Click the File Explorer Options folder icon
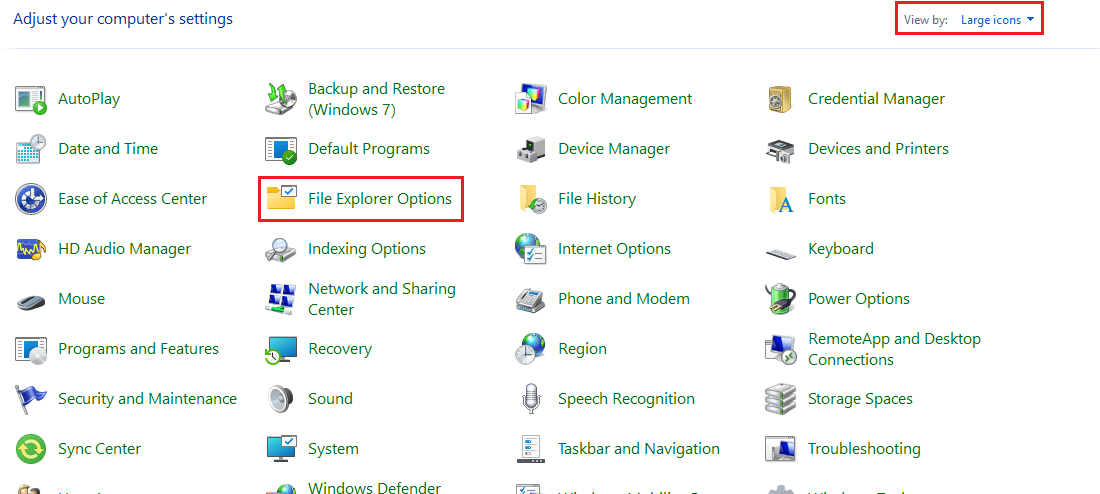1100x494 pixels. pos(283,199)
